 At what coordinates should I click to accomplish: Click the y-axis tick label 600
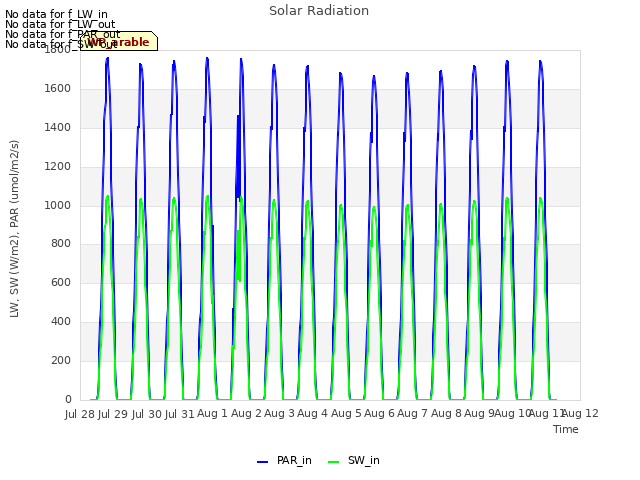pos(61,282)
